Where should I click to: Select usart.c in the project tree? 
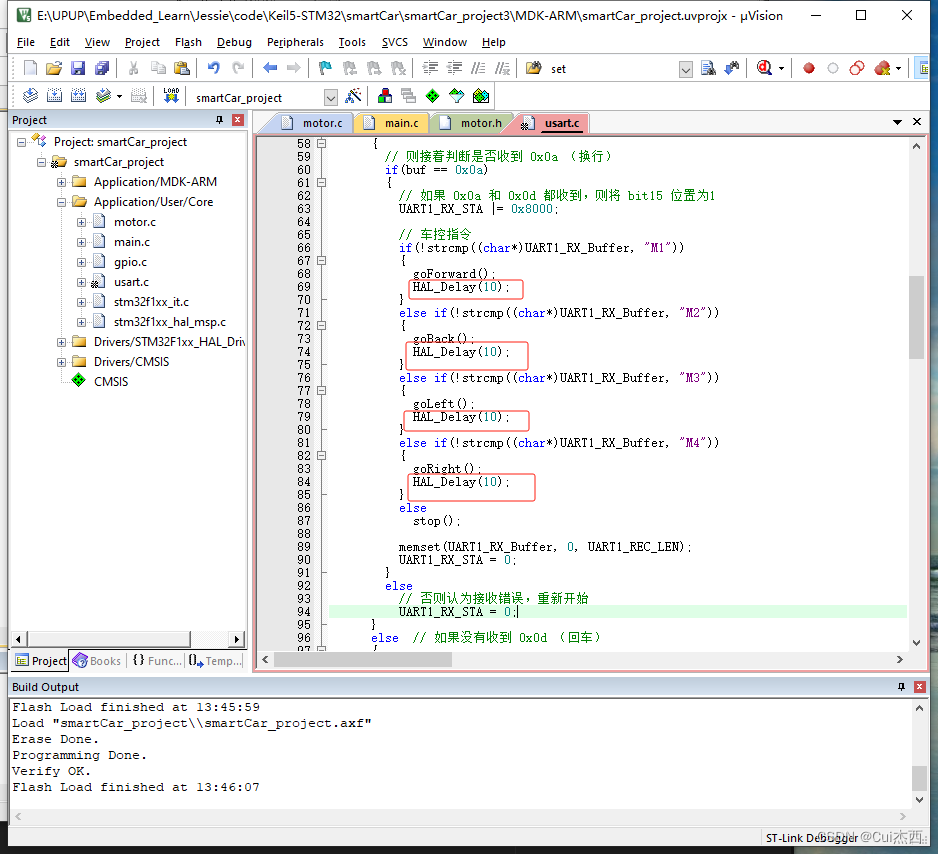pos(132,282)
